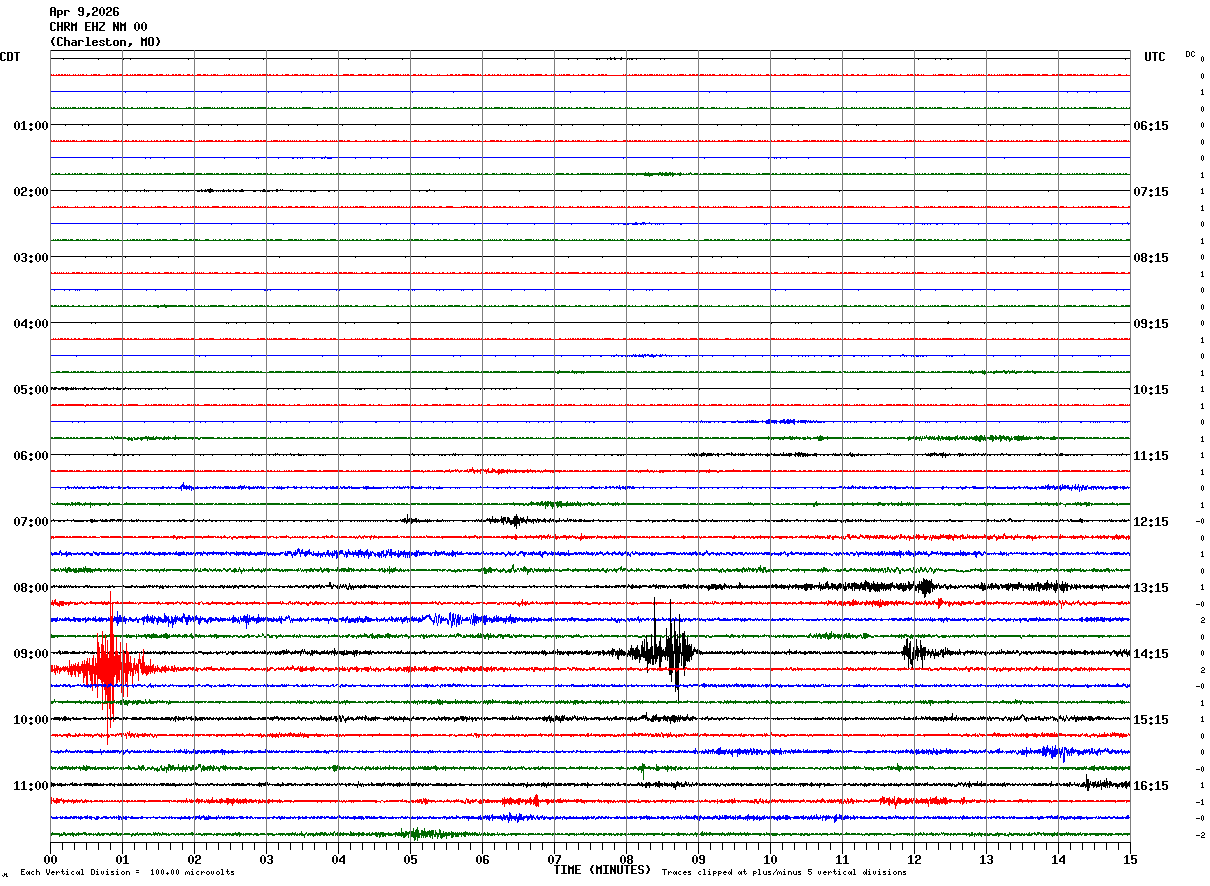
Task: Click the "06:15" UTC time label
Action: point(1151,126)
